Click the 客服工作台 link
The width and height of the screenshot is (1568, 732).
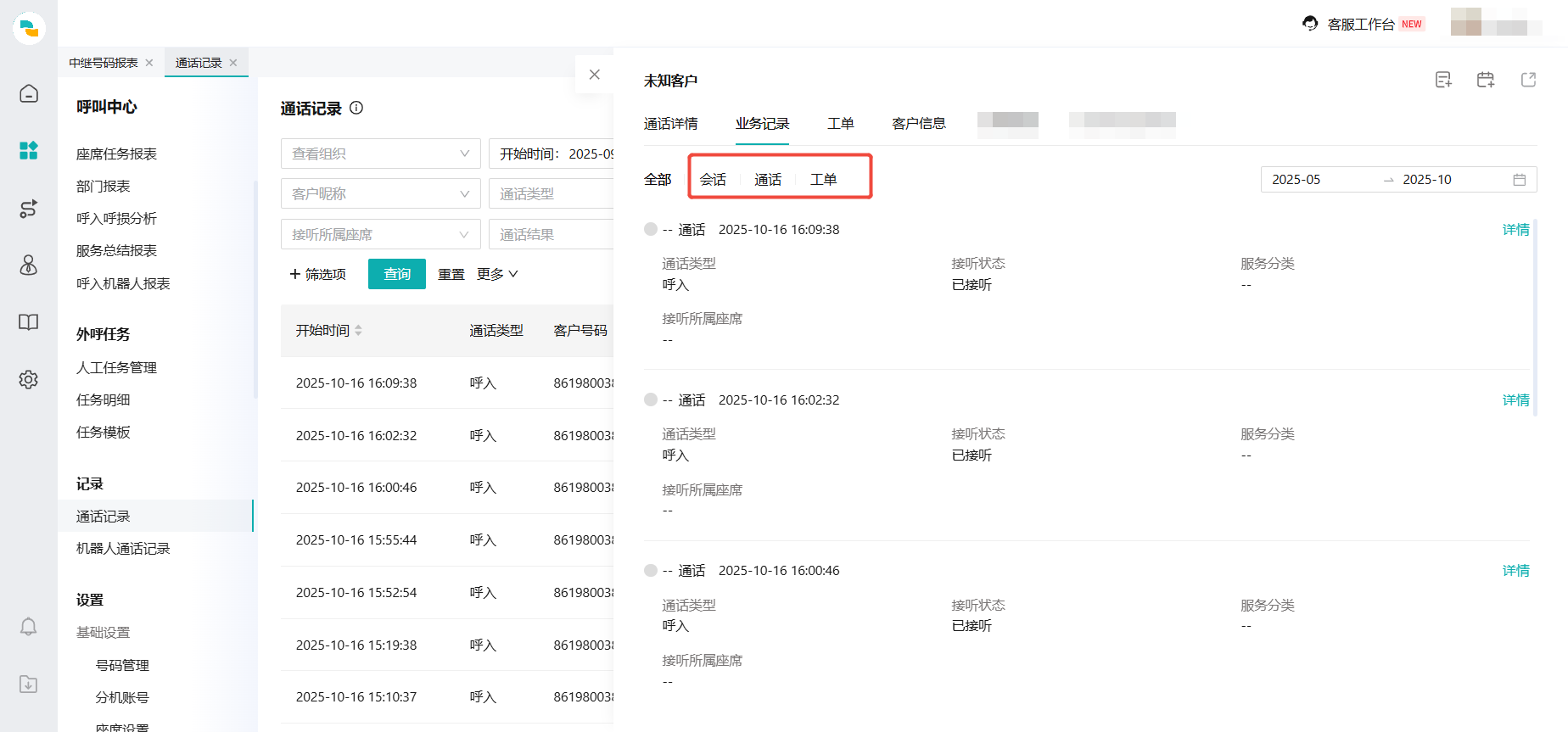(x=1361, y=24)
